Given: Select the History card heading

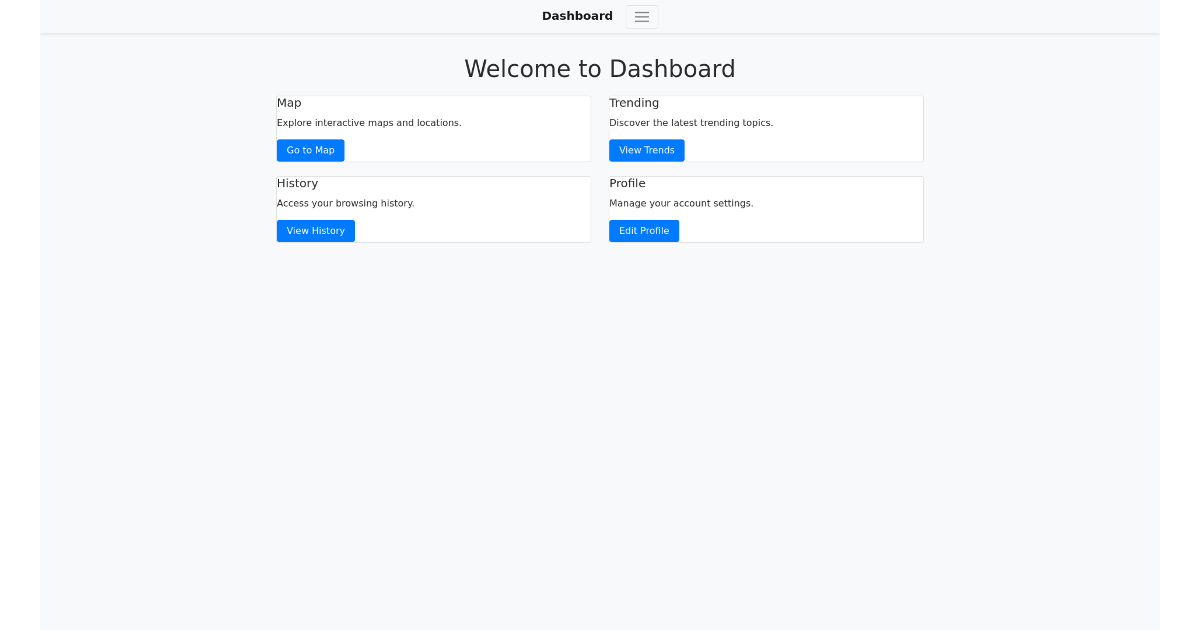Looking at the screenshot, I should point(297,183).
